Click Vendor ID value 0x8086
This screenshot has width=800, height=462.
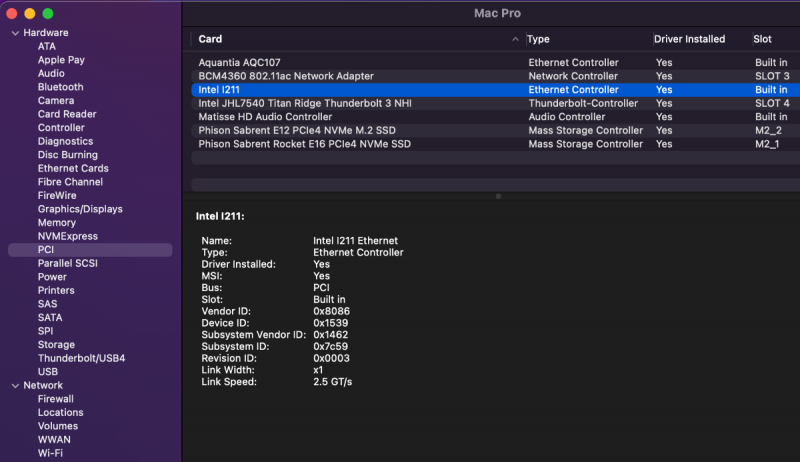click(332, 311)
